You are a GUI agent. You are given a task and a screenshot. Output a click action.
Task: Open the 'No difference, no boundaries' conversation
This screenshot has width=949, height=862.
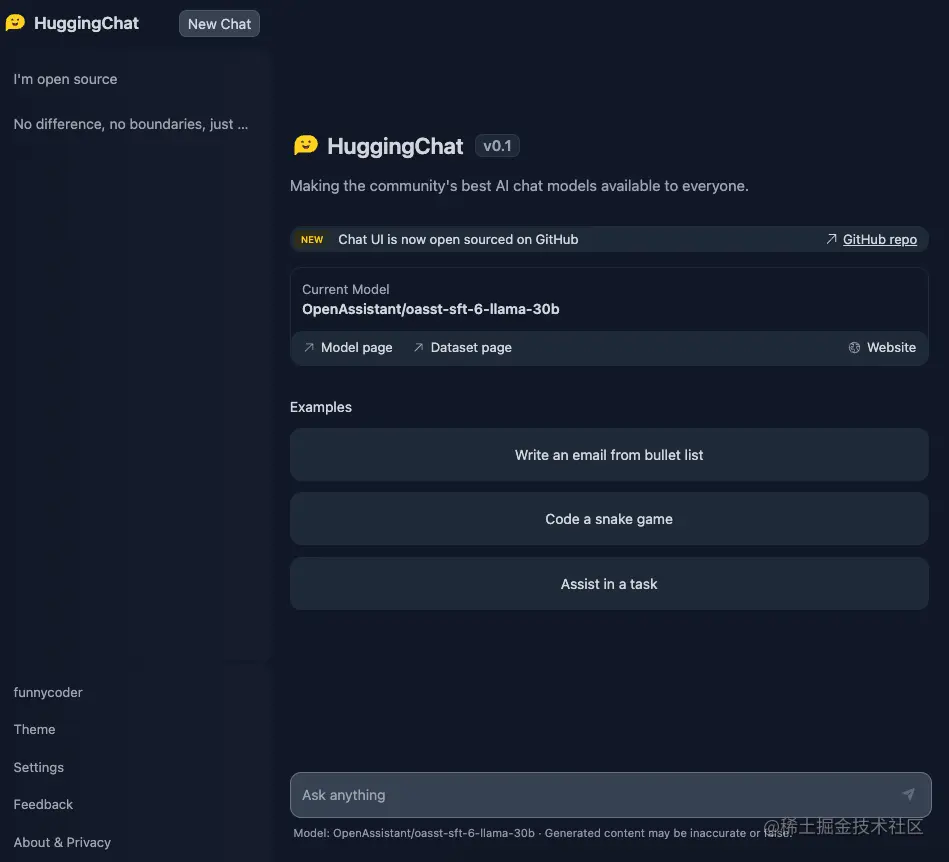click(131, 124)
